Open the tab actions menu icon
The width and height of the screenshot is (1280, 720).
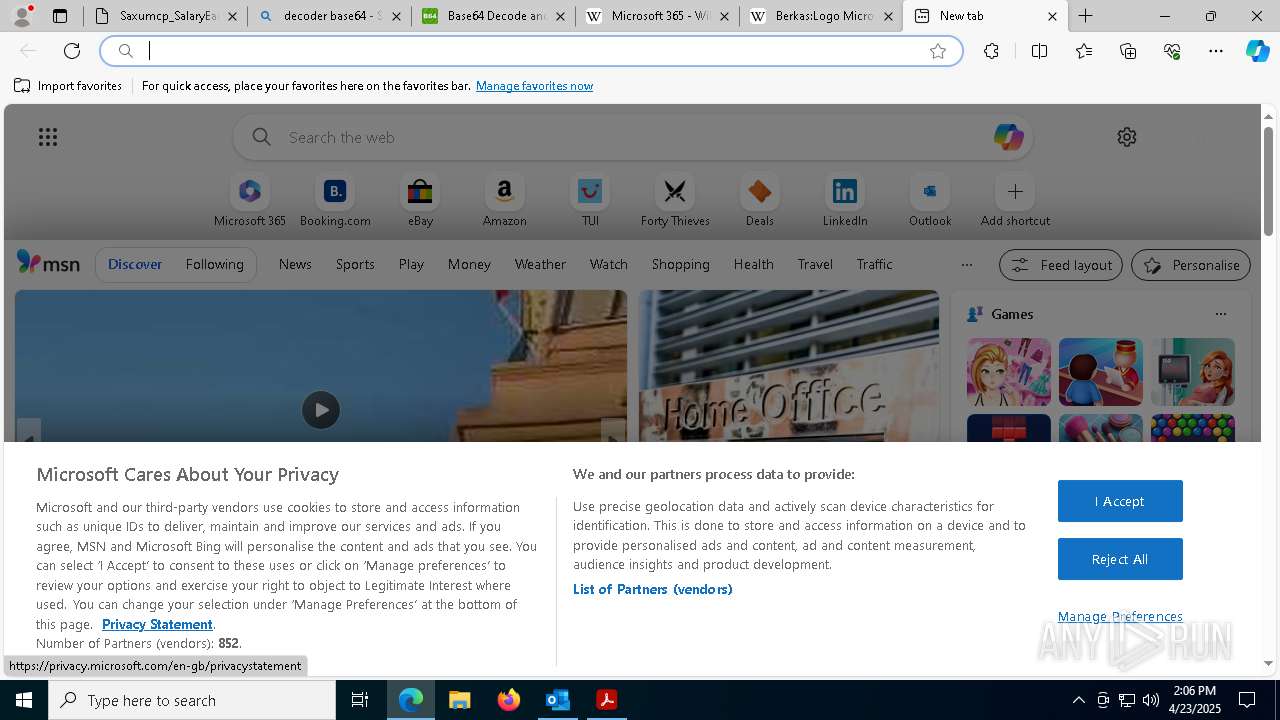pos(60,16)
